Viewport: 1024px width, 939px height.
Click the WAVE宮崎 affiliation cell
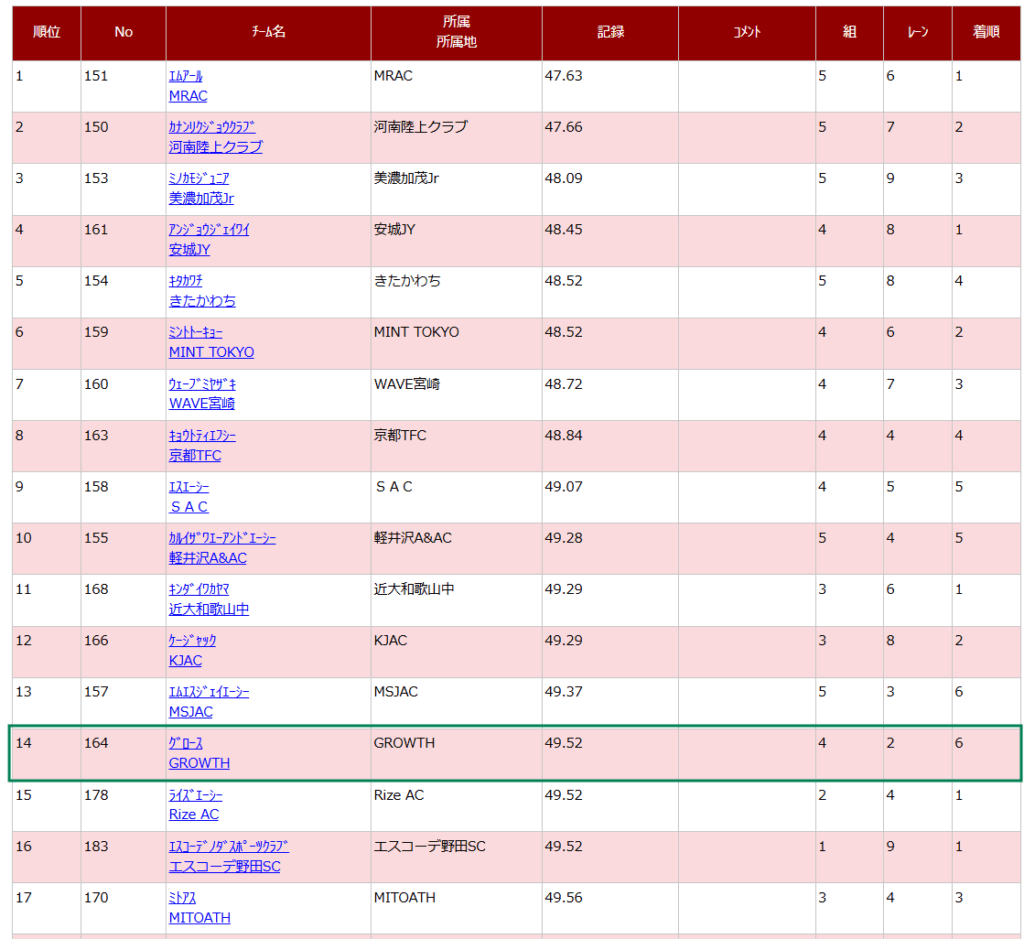click(456, 395)
